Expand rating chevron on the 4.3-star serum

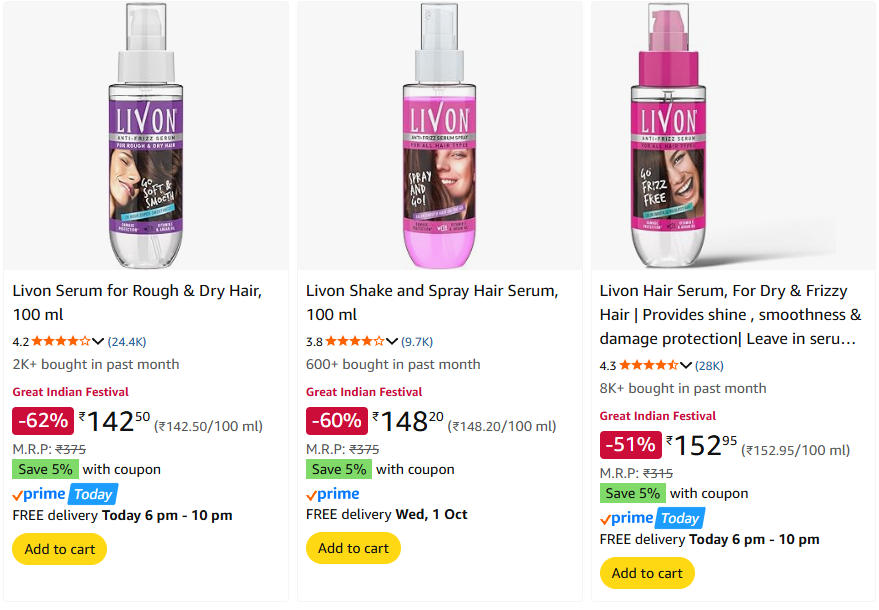coord(685,365)
